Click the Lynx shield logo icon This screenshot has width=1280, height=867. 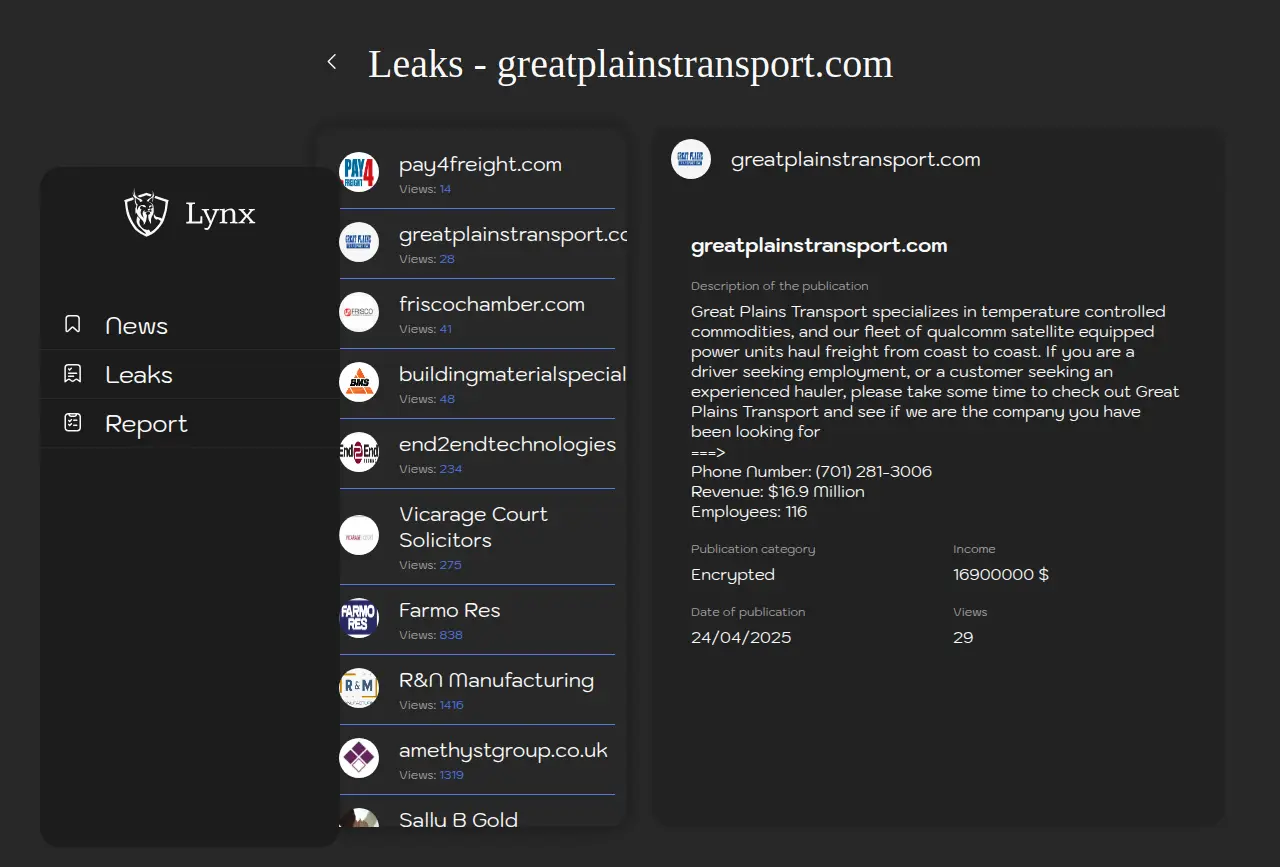[x=146, y=213]
